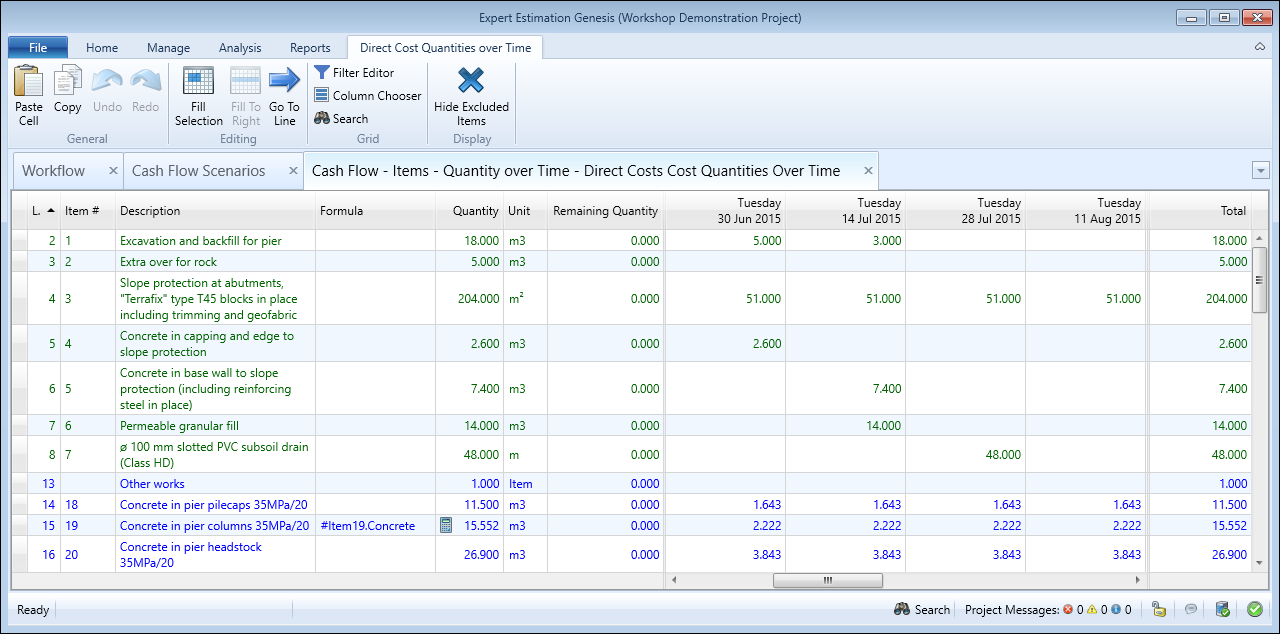The width and height of the screenshot is (1280, 634).
Task: Click the horizontal scrollbar thumb
Action: click(827, 580)
